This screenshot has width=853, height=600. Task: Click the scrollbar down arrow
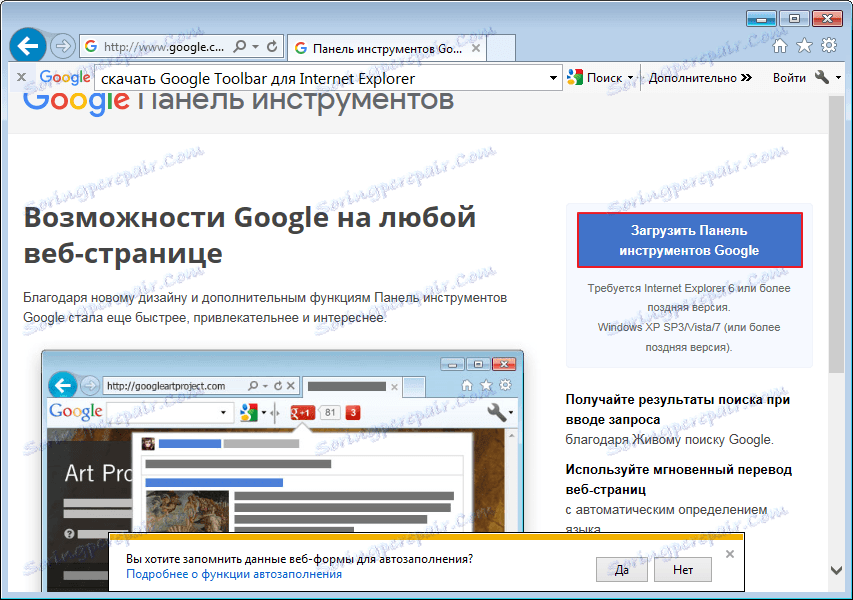837,570
